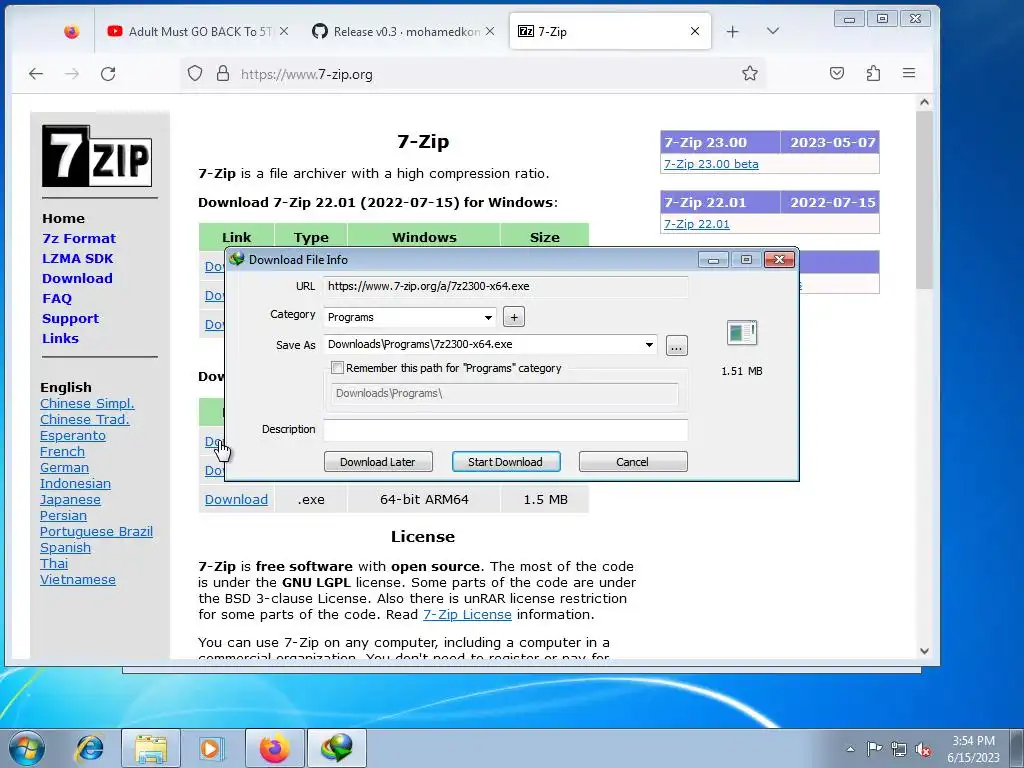
Task: Open the 7-Zip License link
Action: (x=467, y=615)
